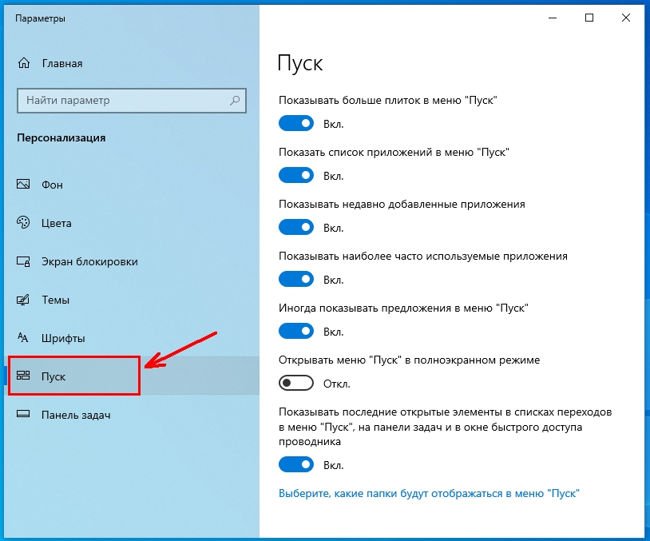The height and width of the screenshot is (541, 650).
Task: Click the search magnifier icon
Action: point(235,100)
